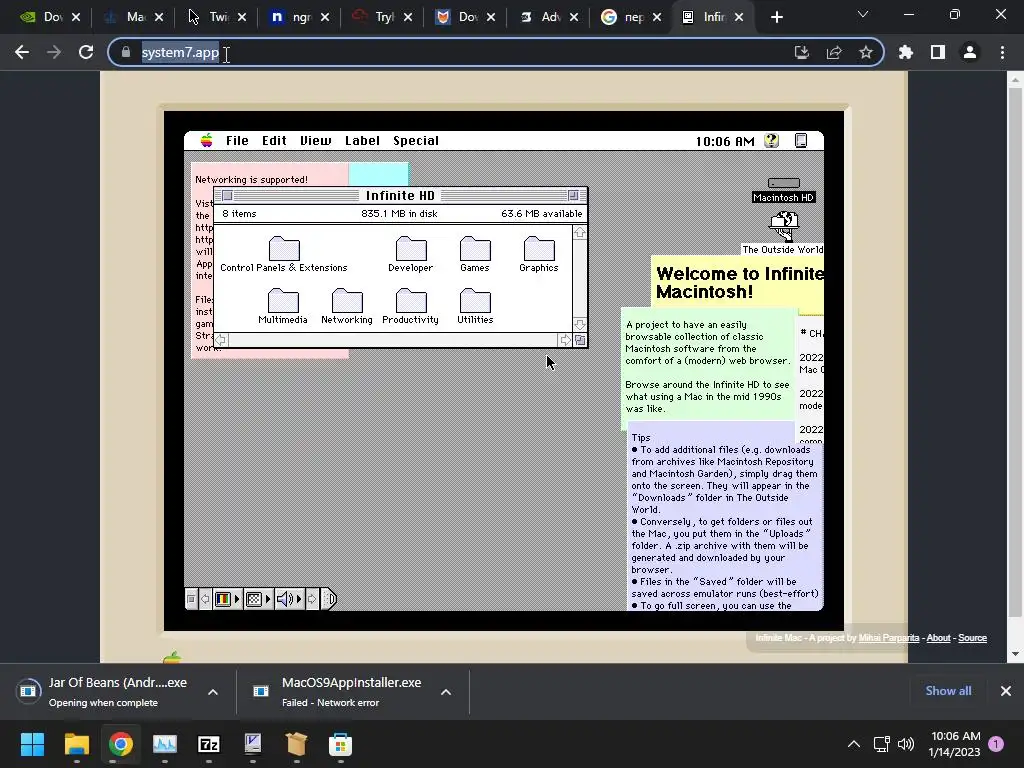
Task: Click install app icon in address bar
Action: (802, 52)
